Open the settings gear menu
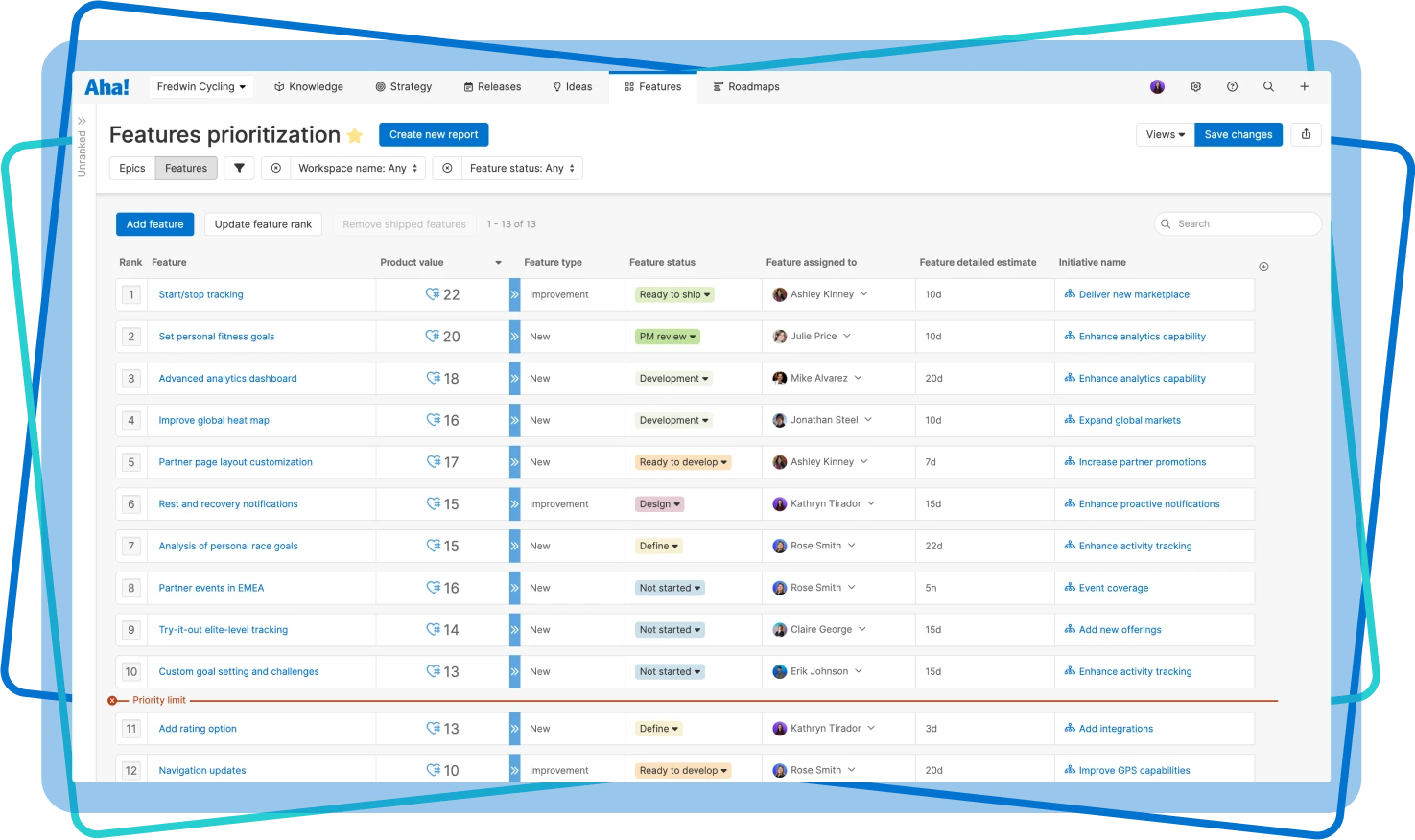The height and width of the screenshot is (840, 1415). (x=1195, y=86)
